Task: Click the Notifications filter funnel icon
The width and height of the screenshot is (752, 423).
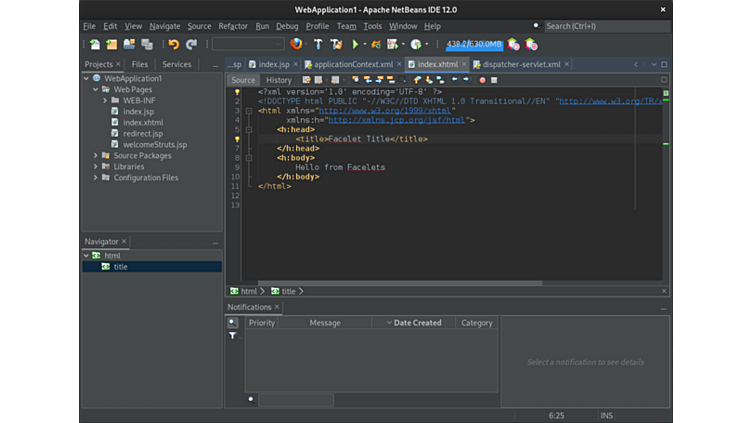Action: pos(233,336)
